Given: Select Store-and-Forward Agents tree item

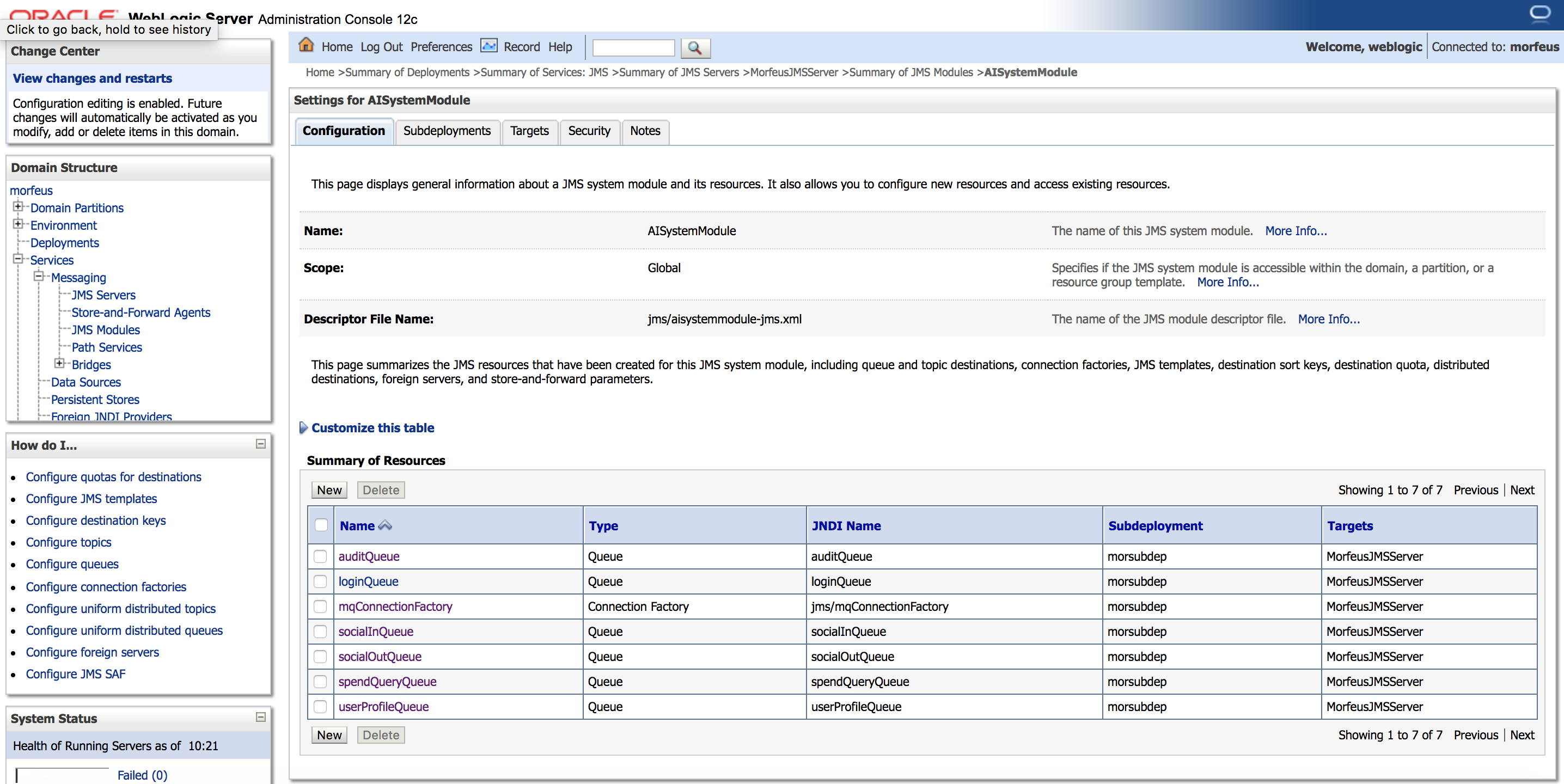Looking at the screenshot, I should coord(141,313).
